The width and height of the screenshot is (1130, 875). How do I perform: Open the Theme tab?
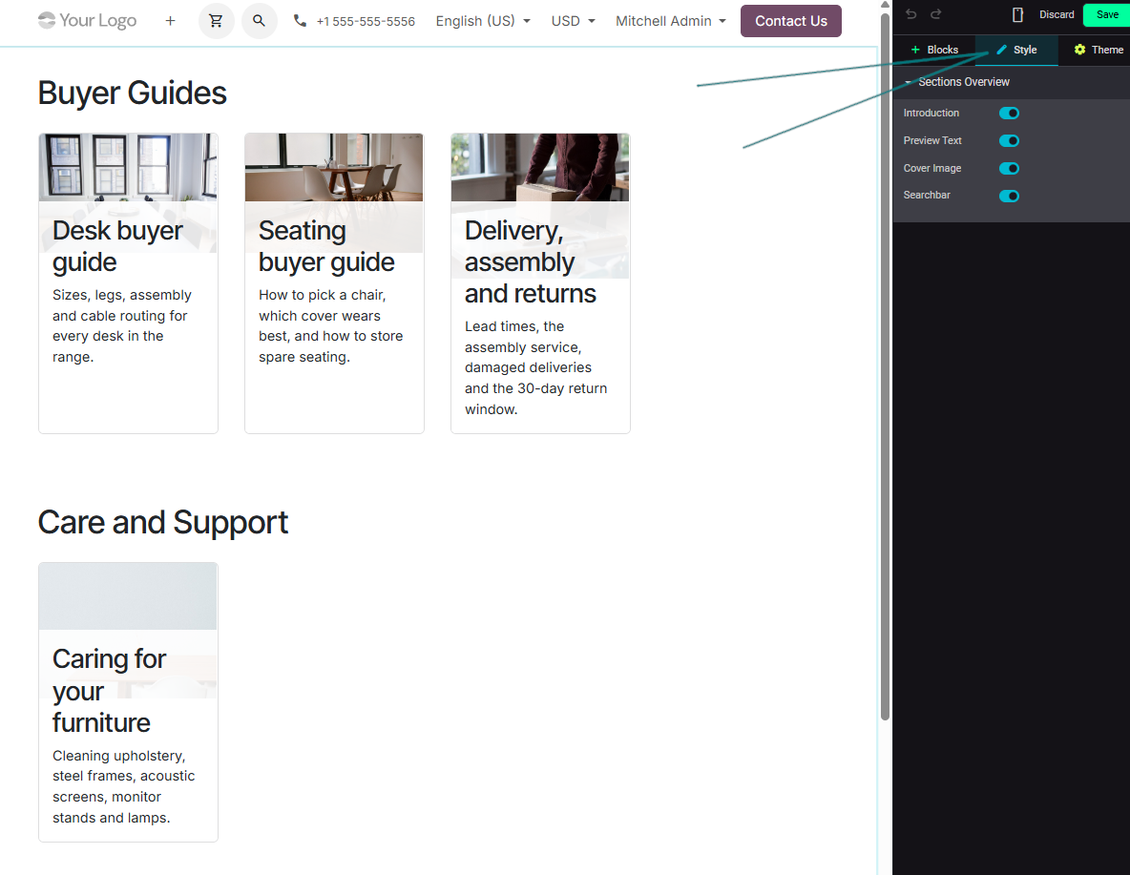1098,50
